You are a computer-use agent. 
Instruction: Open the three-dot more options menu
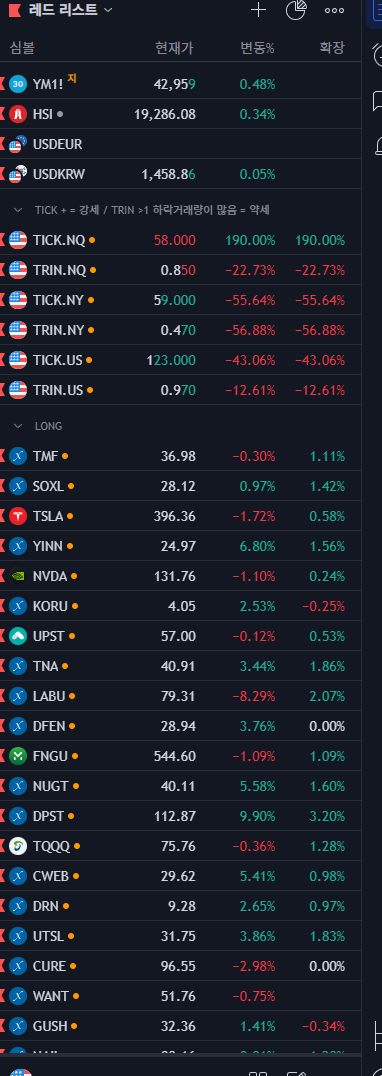tap(334, 10)
